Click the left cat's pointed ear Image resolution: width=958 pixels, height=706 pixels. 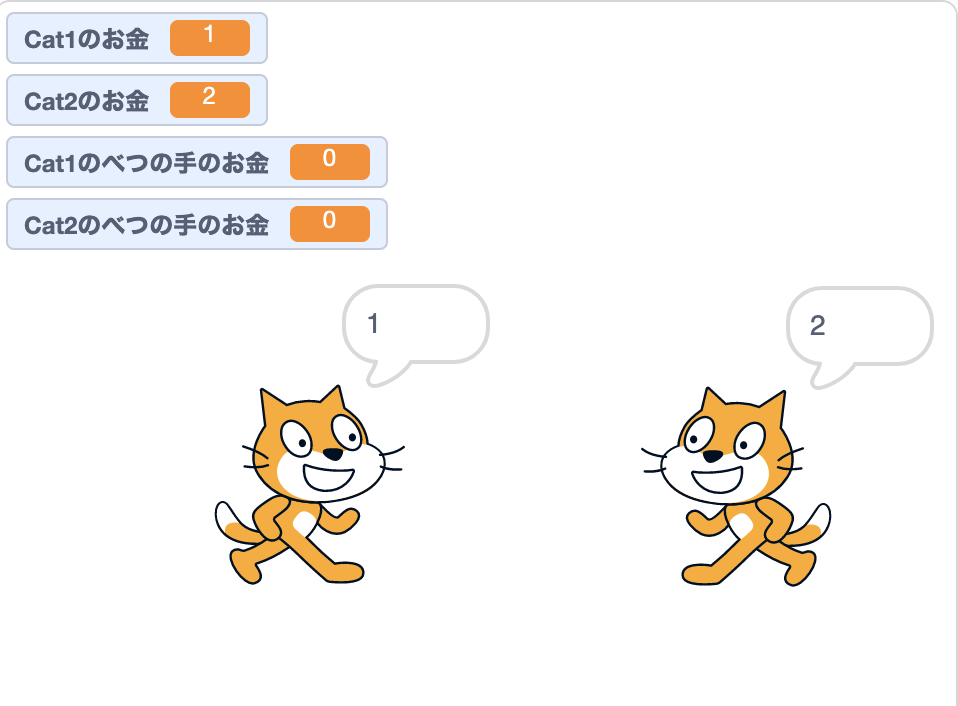tap(271, 406)
